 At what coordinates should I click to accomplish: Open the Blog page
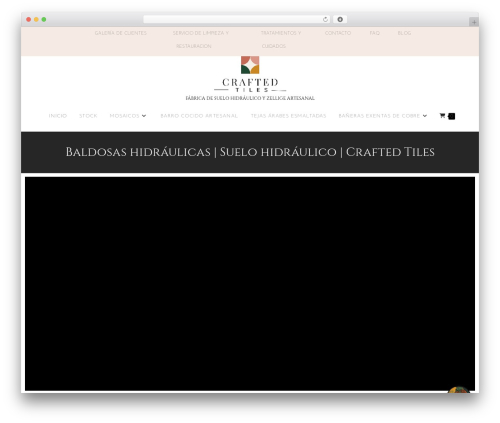(404, 33)
